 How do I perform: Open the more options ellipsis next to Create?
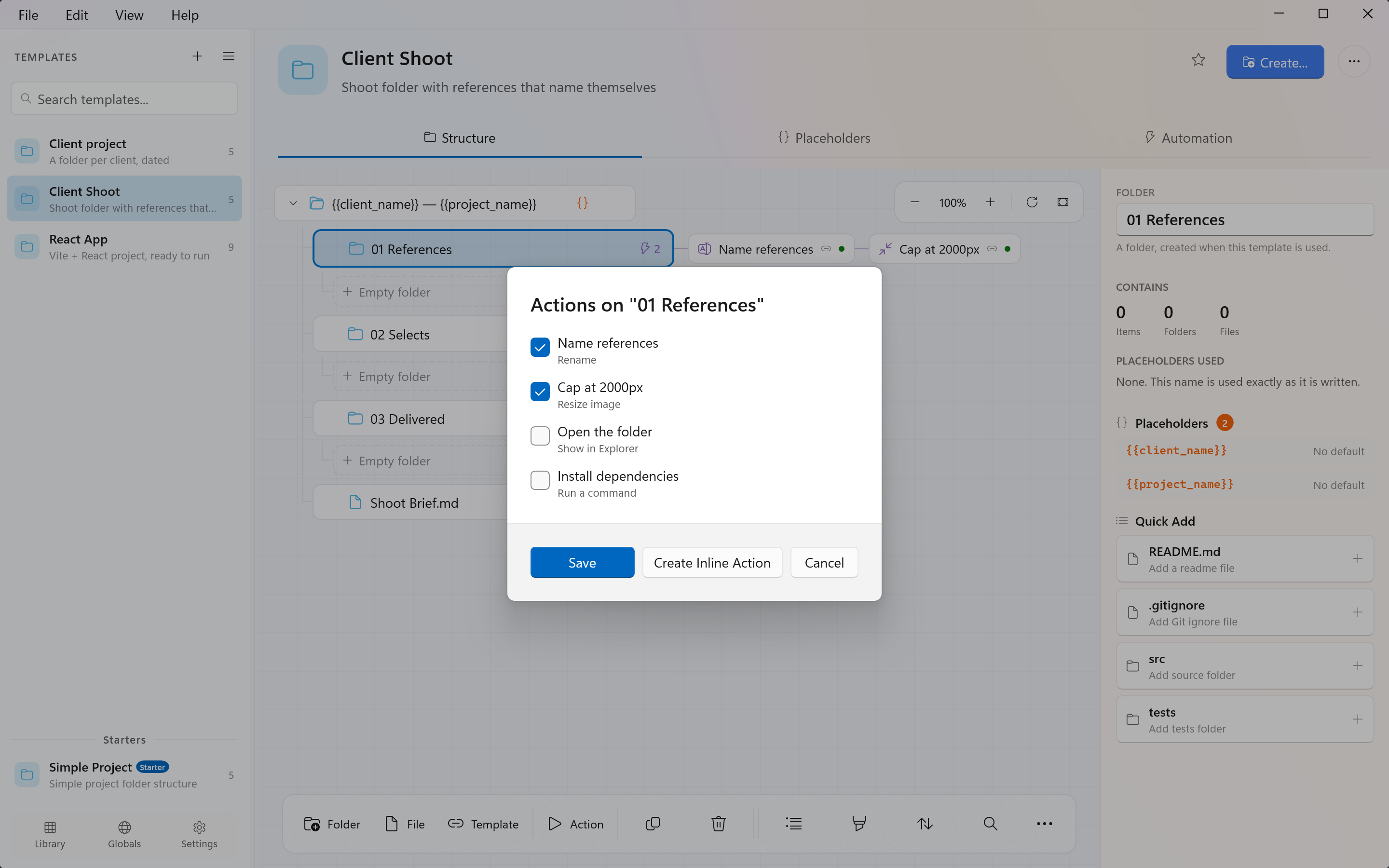tap(1354, 61)
